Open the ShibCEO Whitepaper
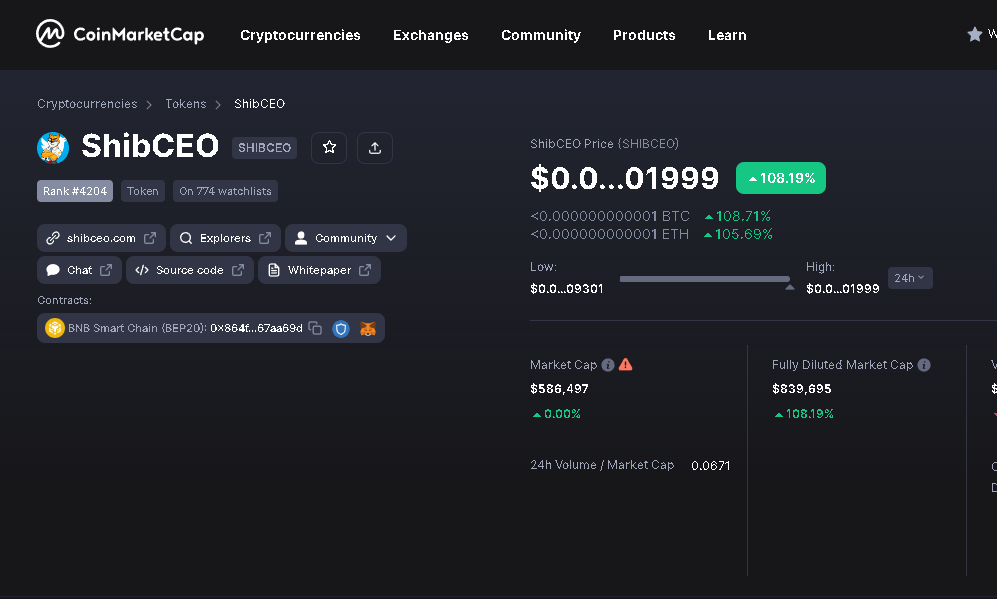This screenshot has height=599, width=997. click(318, 269)
